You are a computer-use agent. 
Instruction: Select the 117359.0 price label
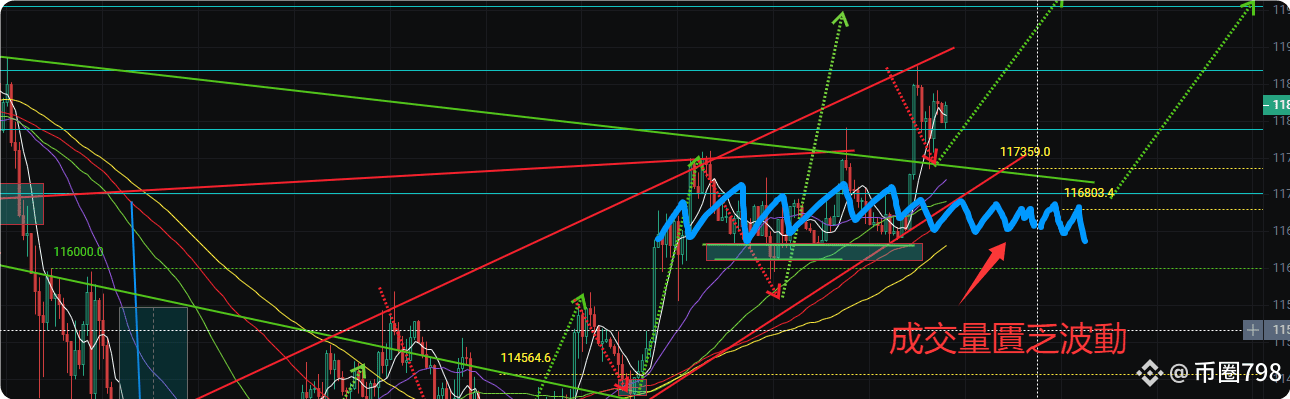1025,152
